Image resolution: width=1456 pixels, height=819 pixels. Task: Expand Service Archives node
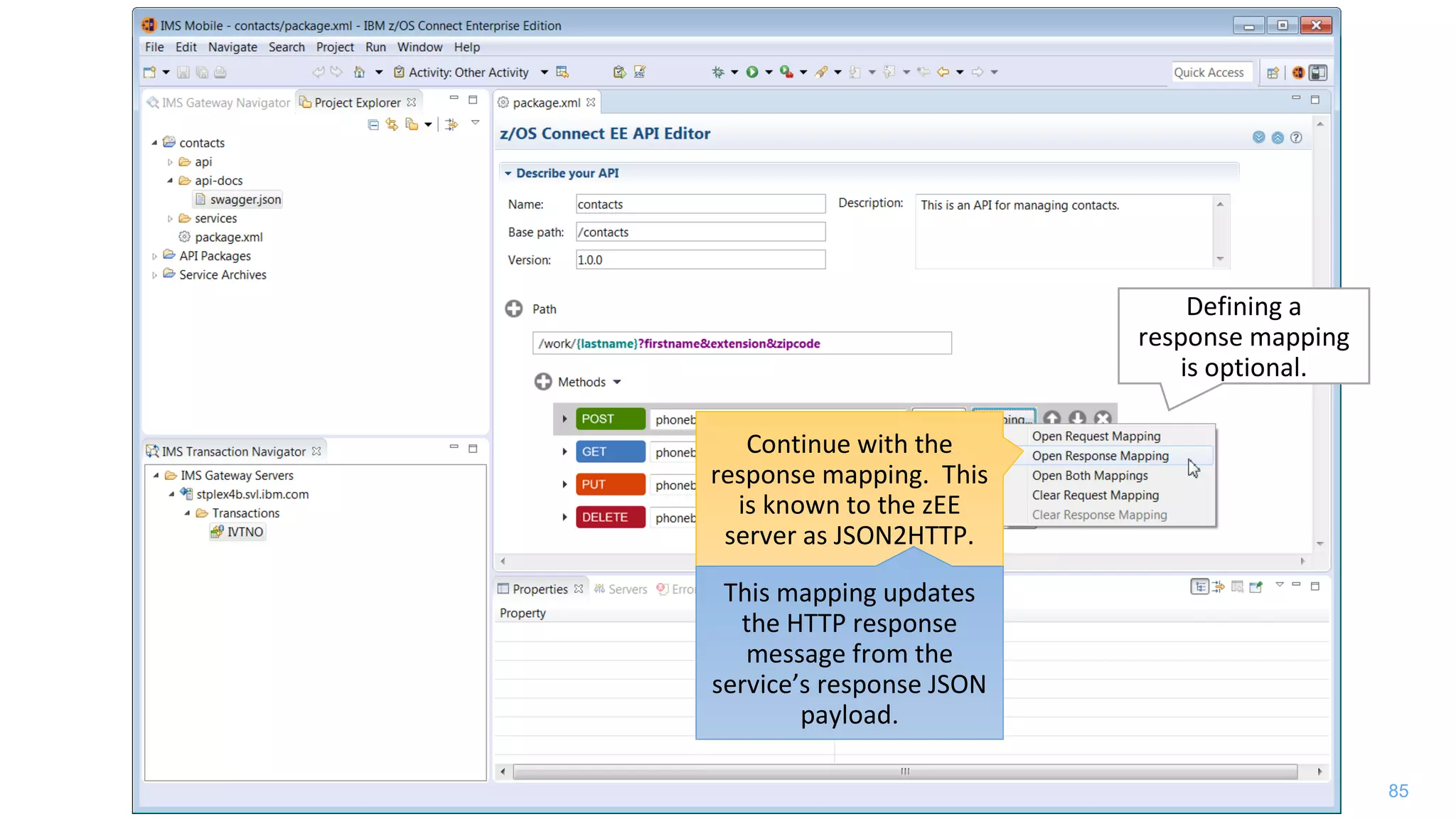pos(154,275)
